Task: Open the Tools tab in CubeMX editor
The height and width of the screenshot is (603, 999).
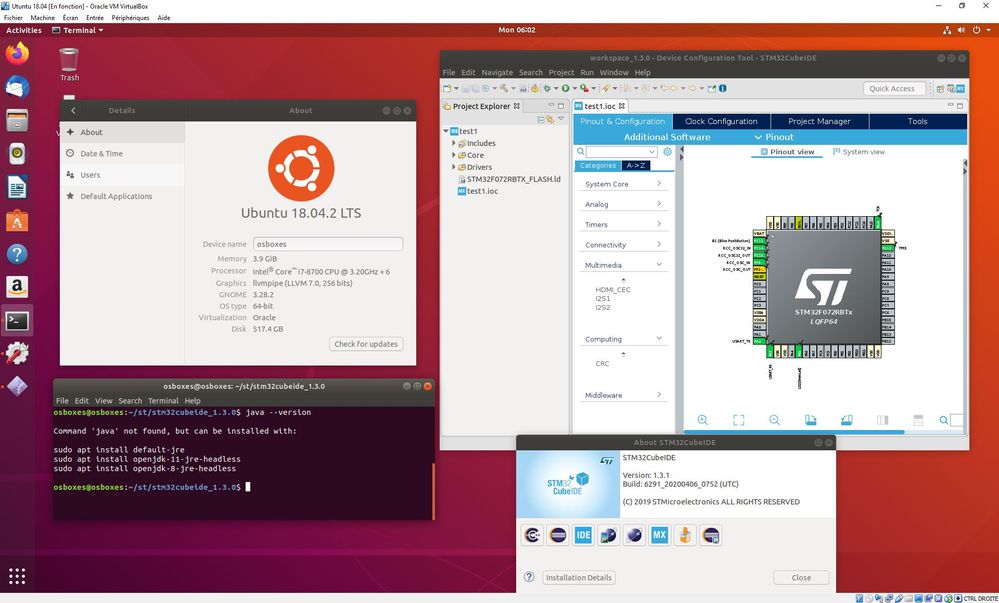Action: coord(917,121)
